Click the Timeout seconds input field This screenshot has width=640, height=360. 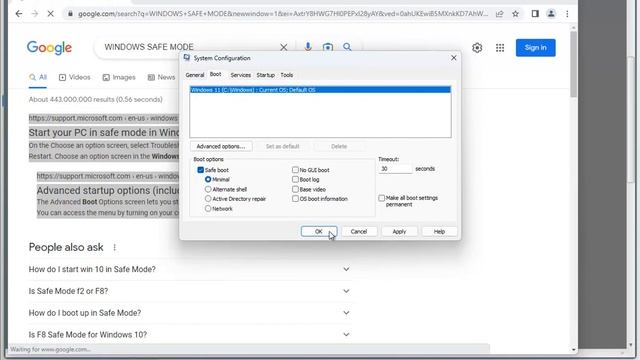(x=395, y=169)
